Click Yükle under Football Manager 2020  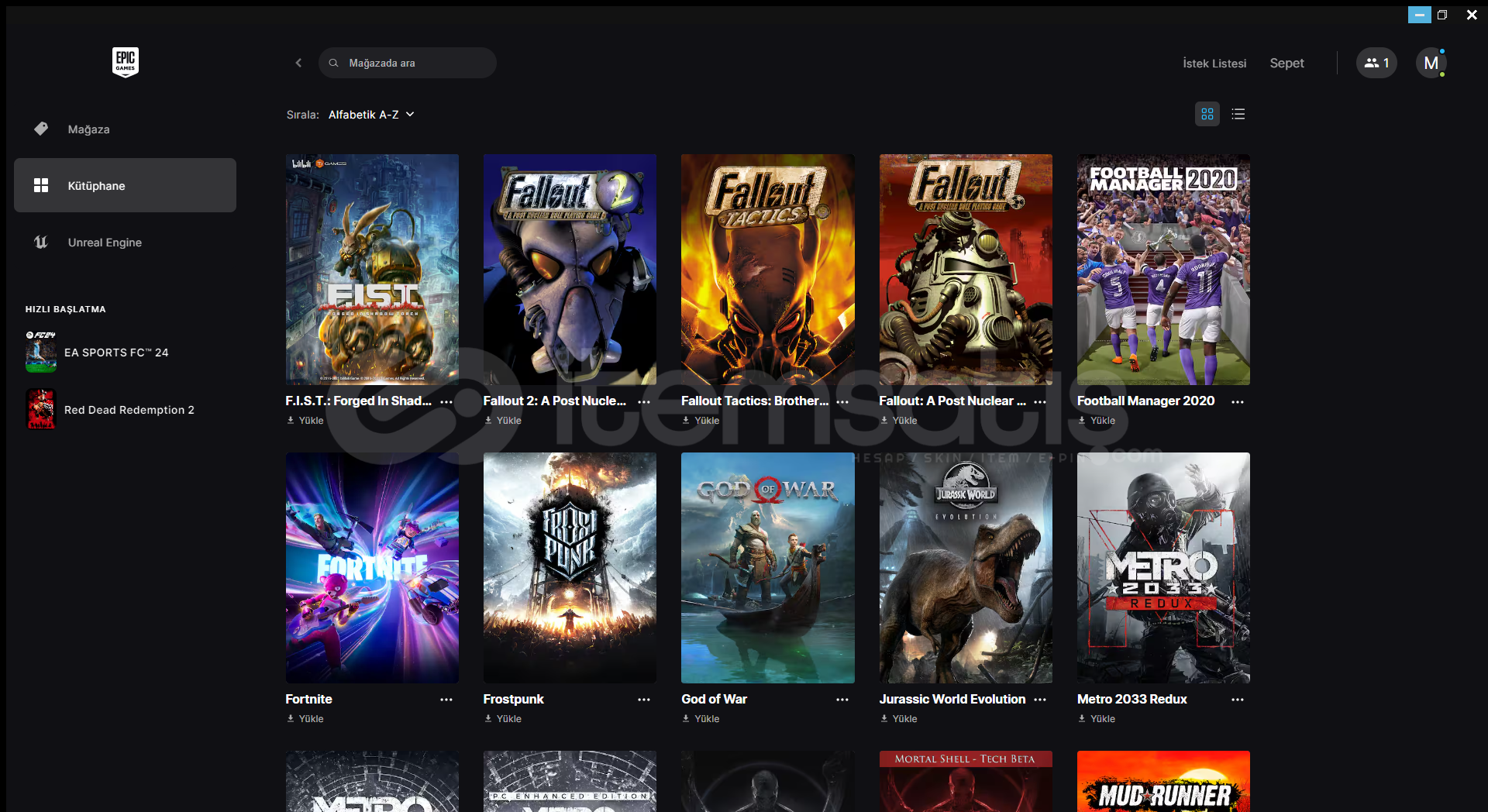pyautogui.click(x=1097, y=421)
